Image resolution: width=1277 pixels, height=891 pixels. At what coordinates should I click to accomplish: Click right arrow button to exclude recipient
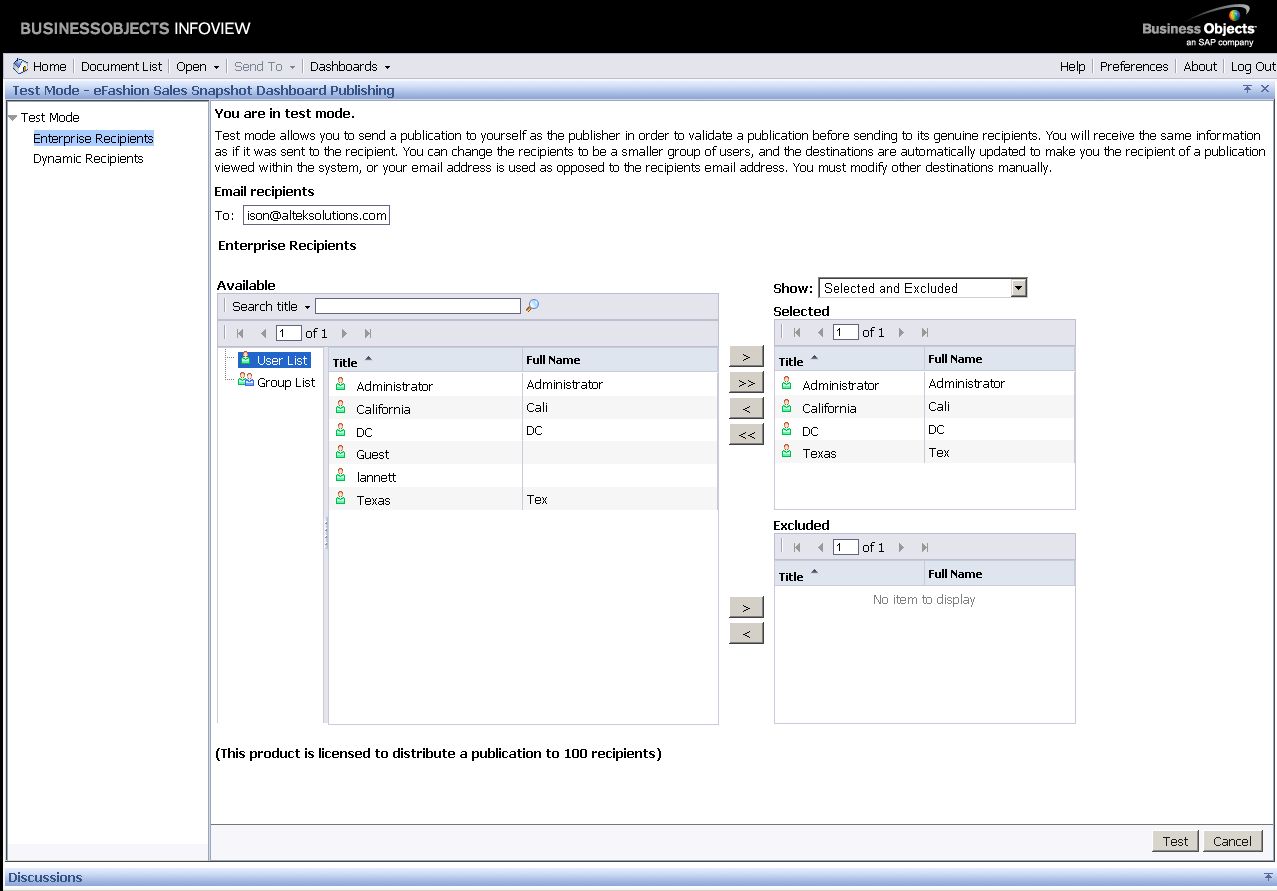tap(746, 607)
